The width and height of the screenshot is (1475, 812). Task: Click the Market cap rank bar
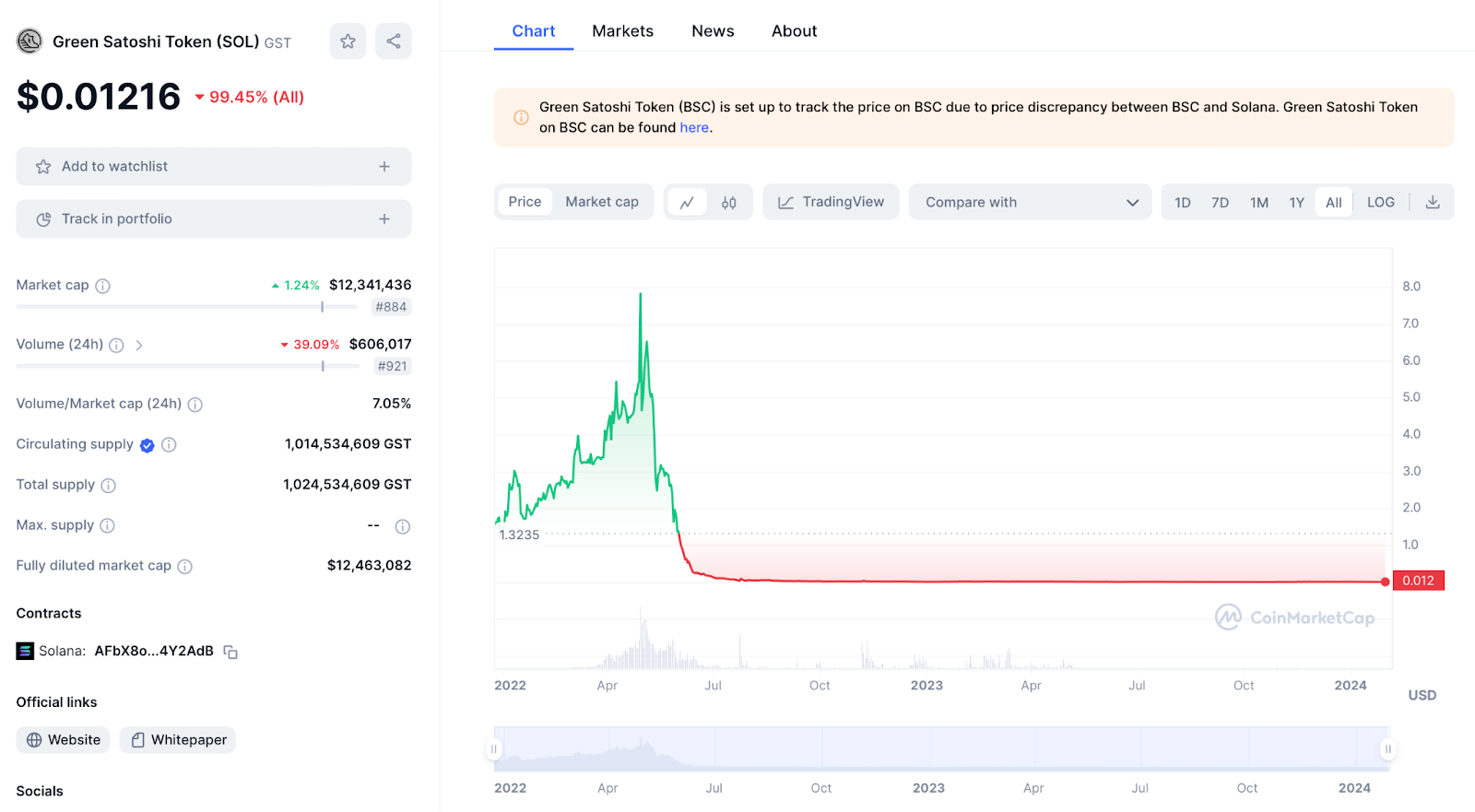pyautogui.click(x=187, y=307)
